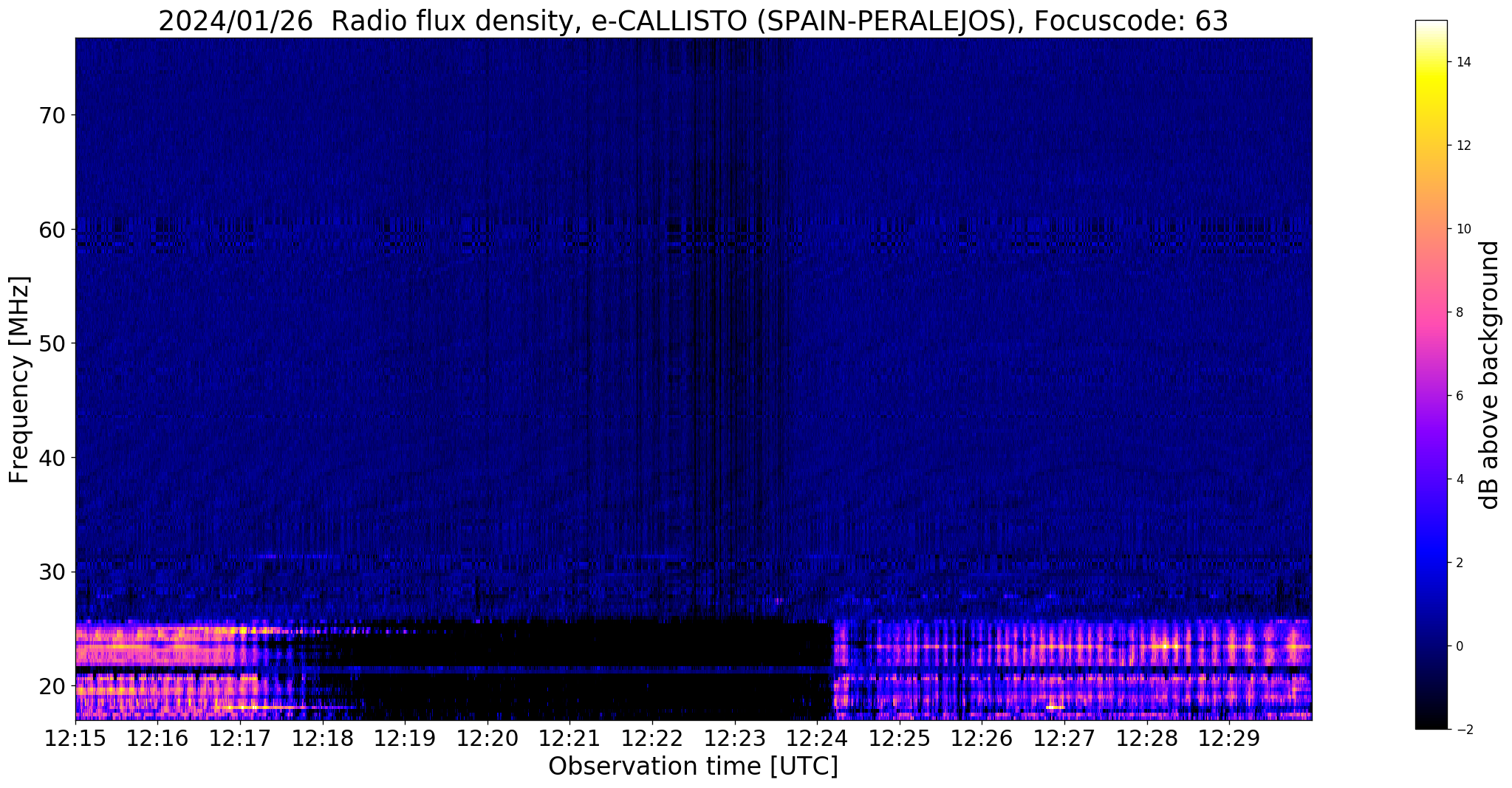Click the 12:29 time tick label
The height and width of the screenshot is (788, 1512).
1228,738
